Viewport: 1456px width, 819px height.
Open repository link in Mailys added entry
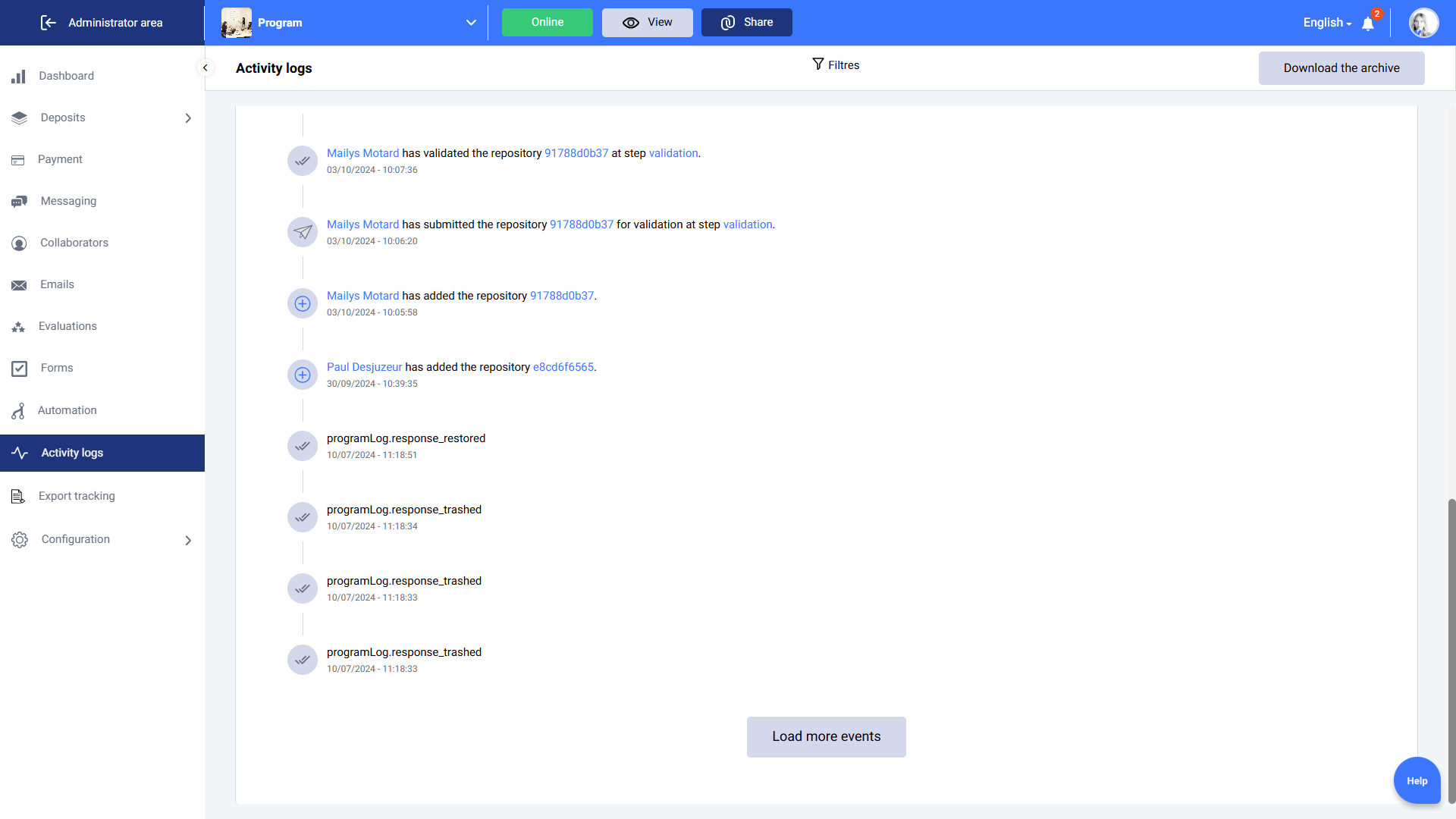point(562,296)
